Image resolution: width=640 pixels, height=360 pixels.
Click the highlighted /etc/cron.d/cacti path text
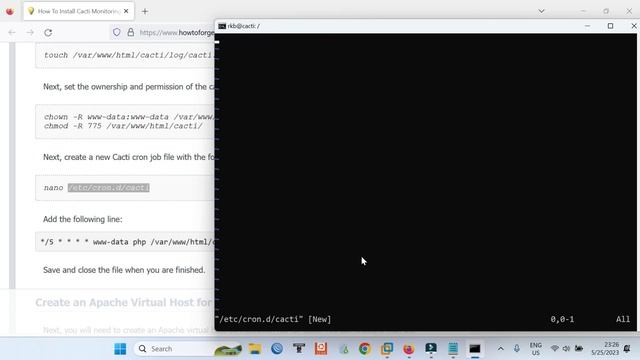tap(109, 188)
